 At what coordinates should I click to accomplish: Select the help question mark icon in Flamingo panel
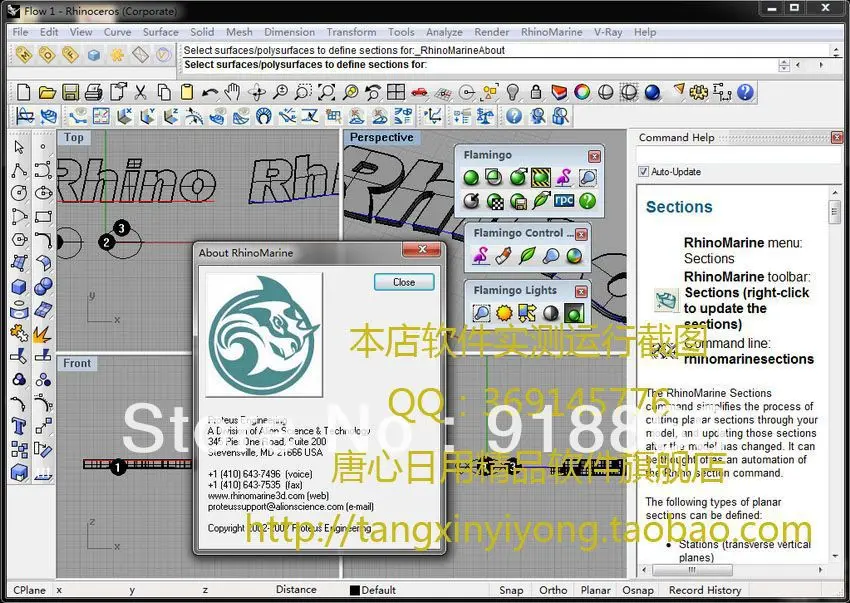pos(586,203)
